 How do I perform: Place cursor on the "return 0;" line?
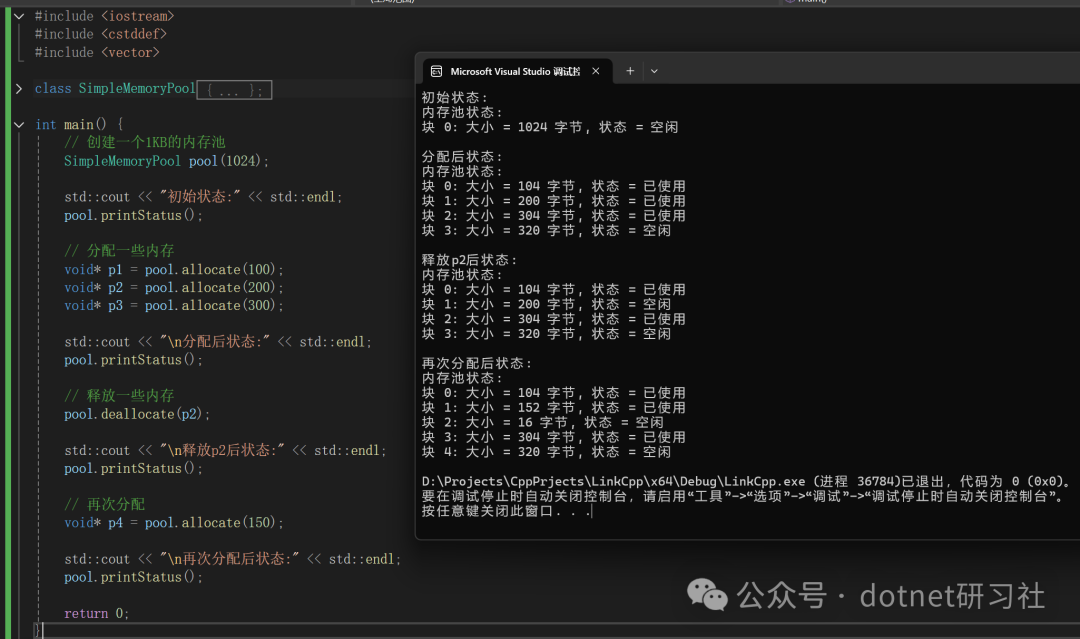[x=96, y=613]
